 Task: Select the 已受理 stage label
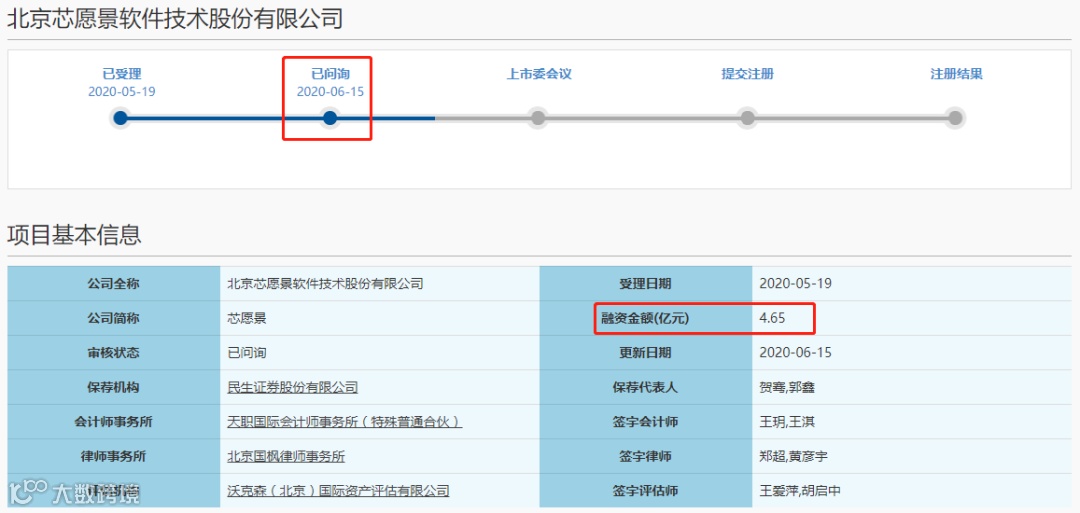(x=122, y=74)
